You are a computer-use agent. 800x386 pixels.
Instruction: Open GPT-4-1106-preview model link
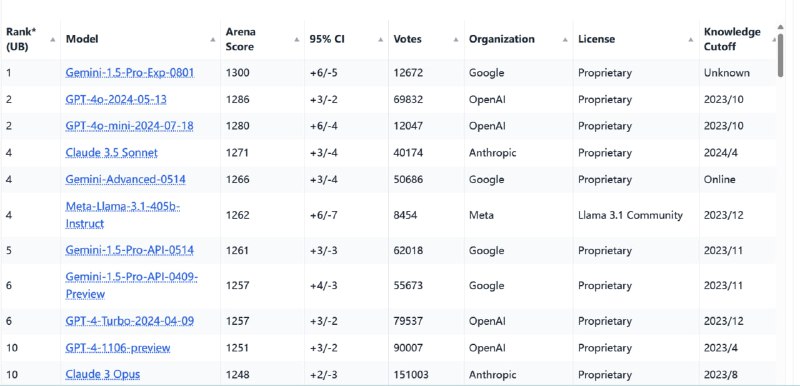point(118,348)
